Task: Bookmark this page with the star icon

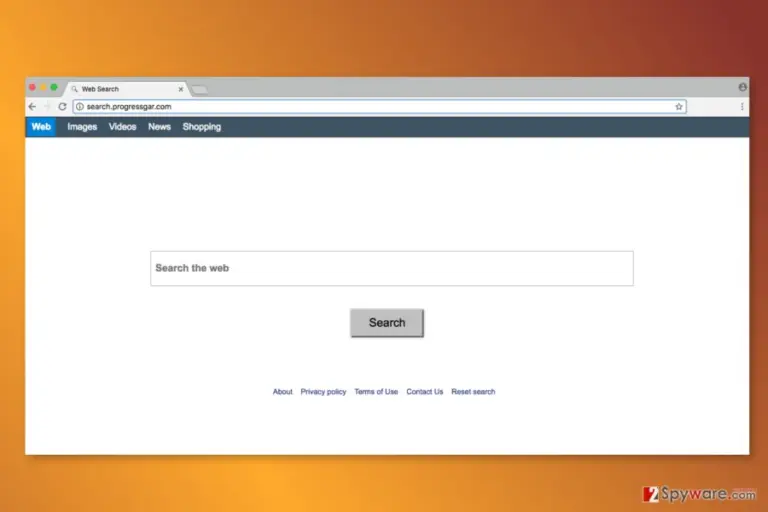Action: [678, 106]
